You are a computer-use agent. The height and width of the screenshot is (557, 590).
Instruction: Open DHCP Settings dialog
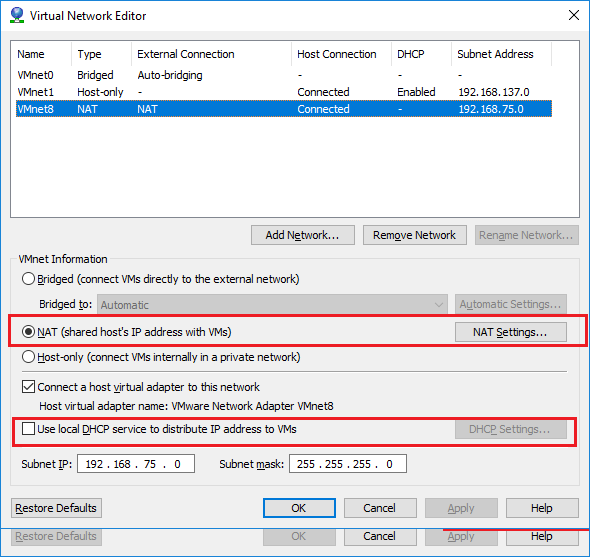coord(511,429)
